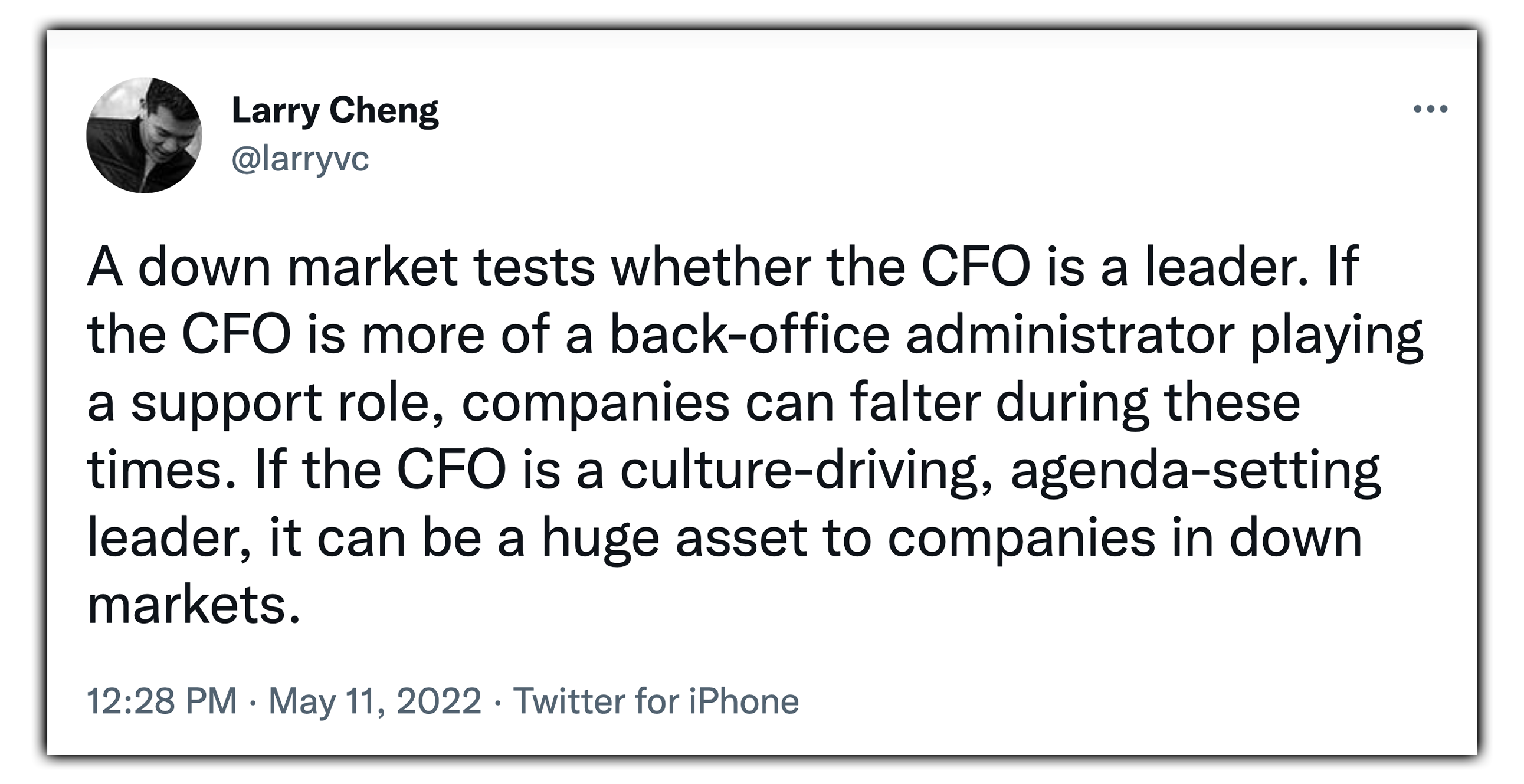The image size is (1524, 784).
Task: Click the May 11, 2022 date
Action: pos(375,701)
